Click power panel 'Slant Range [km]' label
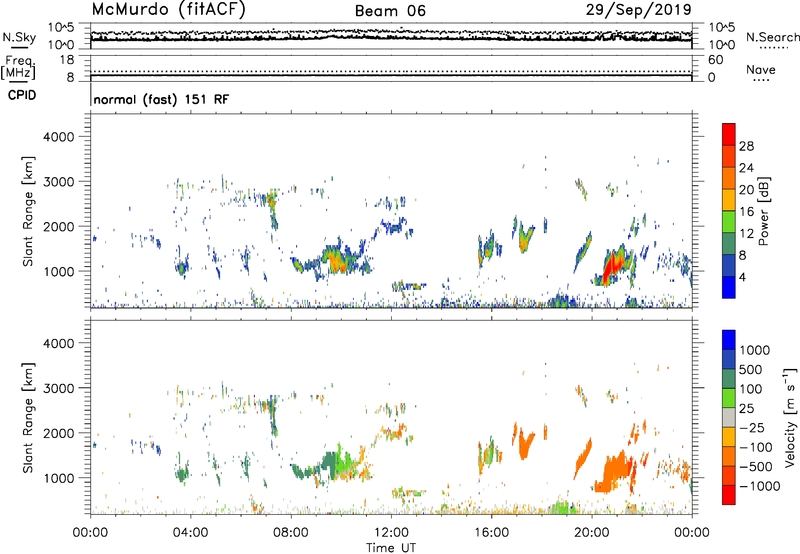 (28, 211)
